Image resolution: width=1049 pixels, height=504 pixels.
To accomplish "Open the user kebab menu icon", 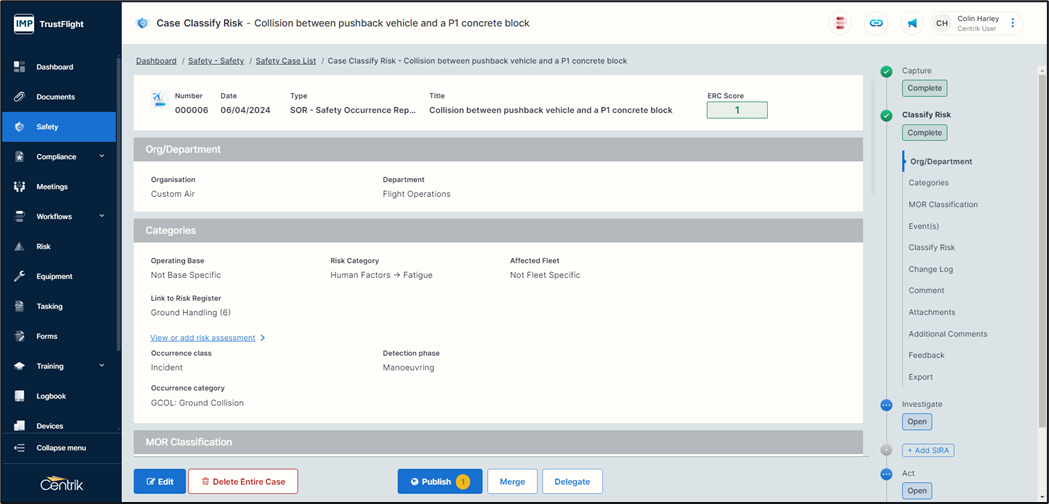I will pos(1013,23).
